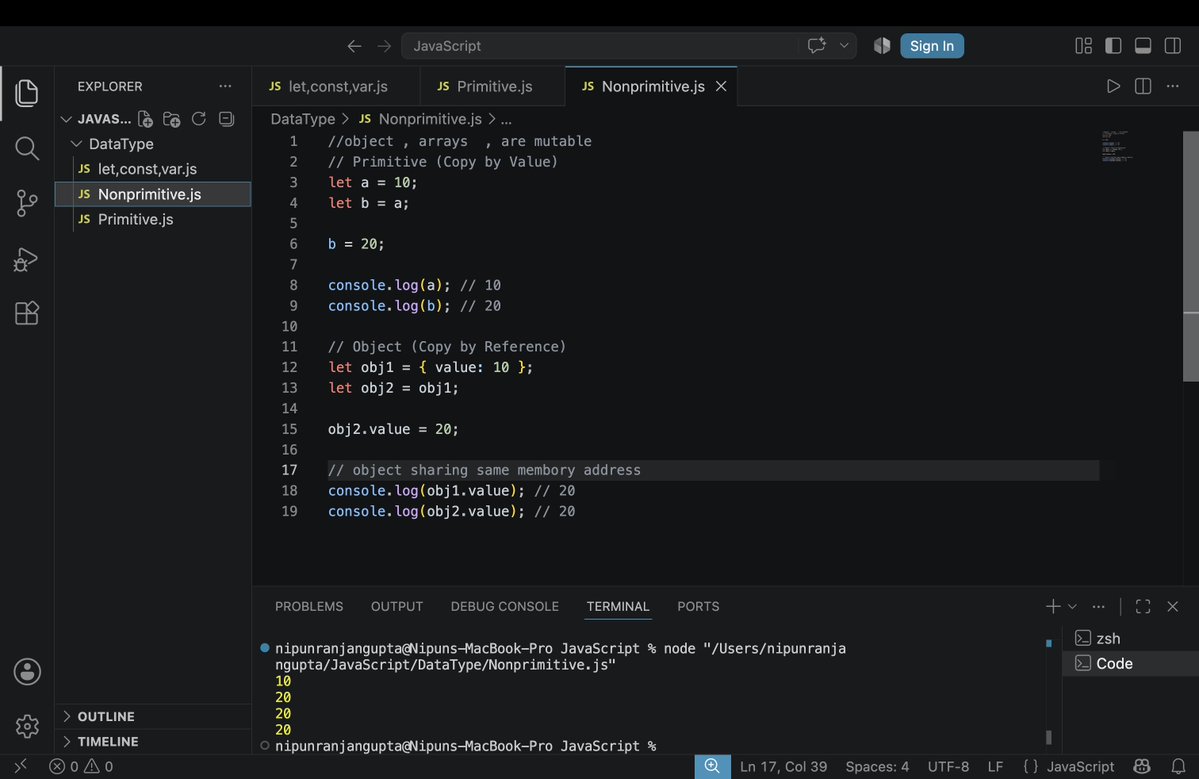Screen dimensions: 1199x779
Task: Click the code minimap preview
Action: click(1116, 146)
